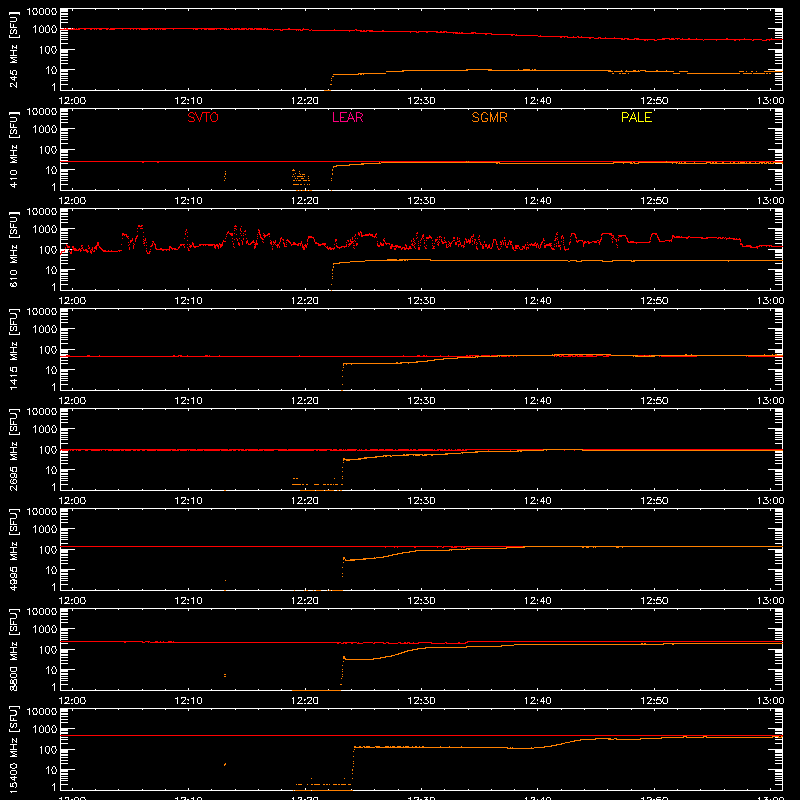Select the '245 MHz [SFU]' axis label
Viewport: 800px width, 800px height.
(14, 49)
